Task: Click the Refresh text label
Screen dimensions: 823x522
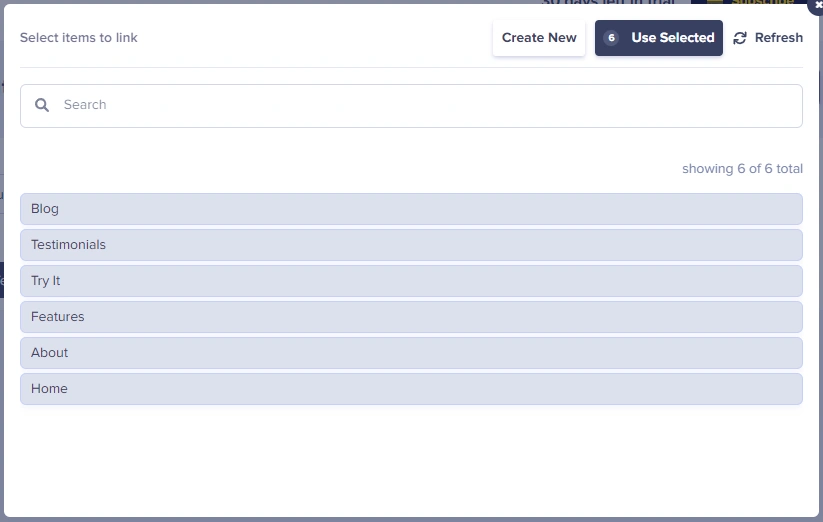Action: [x=778, y=38]
